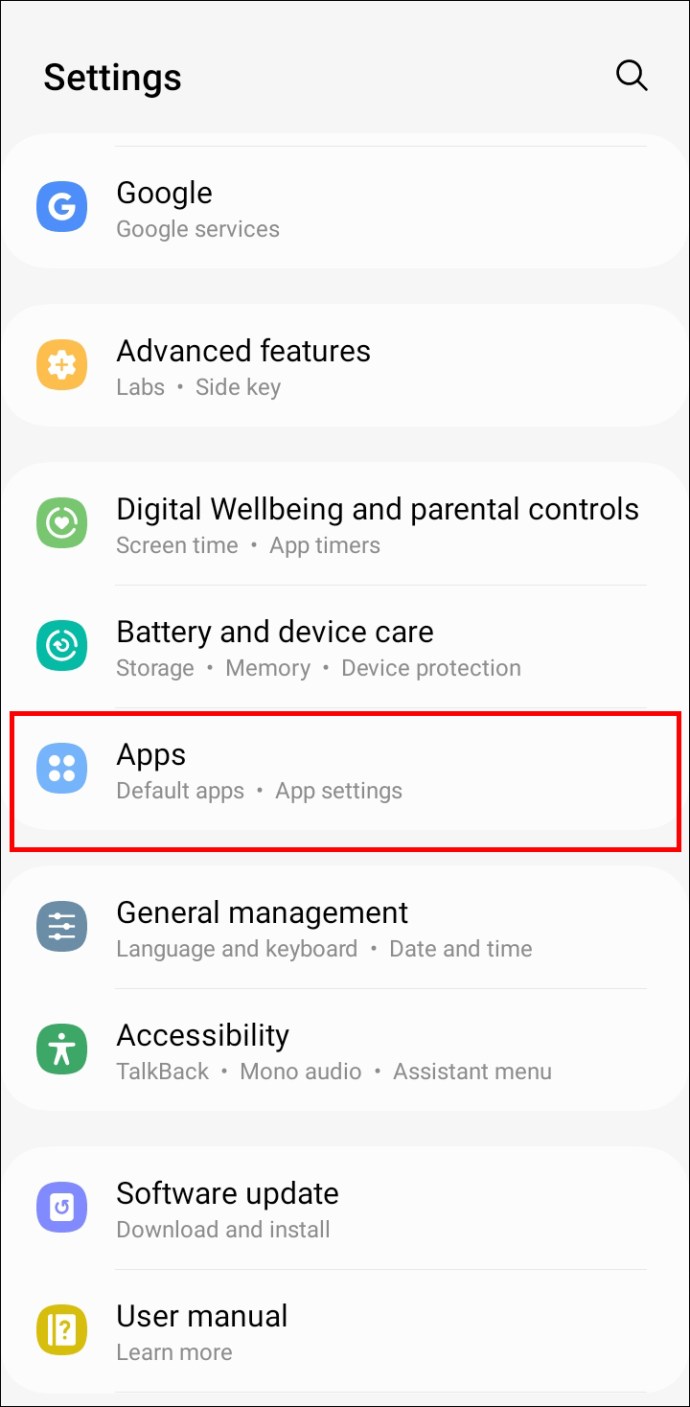Tap the orange Advanced features icon
The width and height of the screenshot is (690, 1407).
pyautogui.click(x=62, y=365)
